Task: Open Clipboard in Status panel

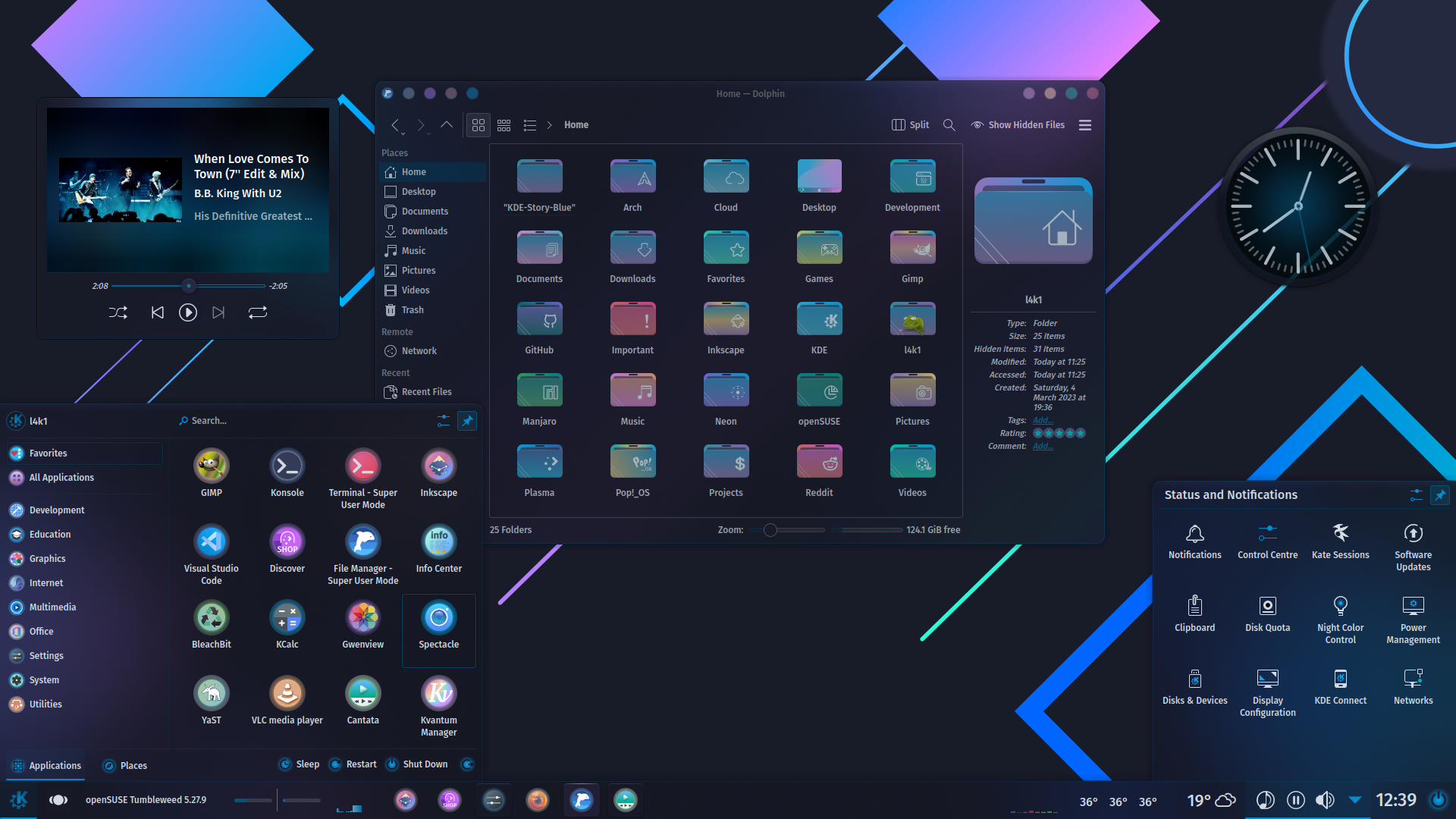Action: [x=1194, y=614]
